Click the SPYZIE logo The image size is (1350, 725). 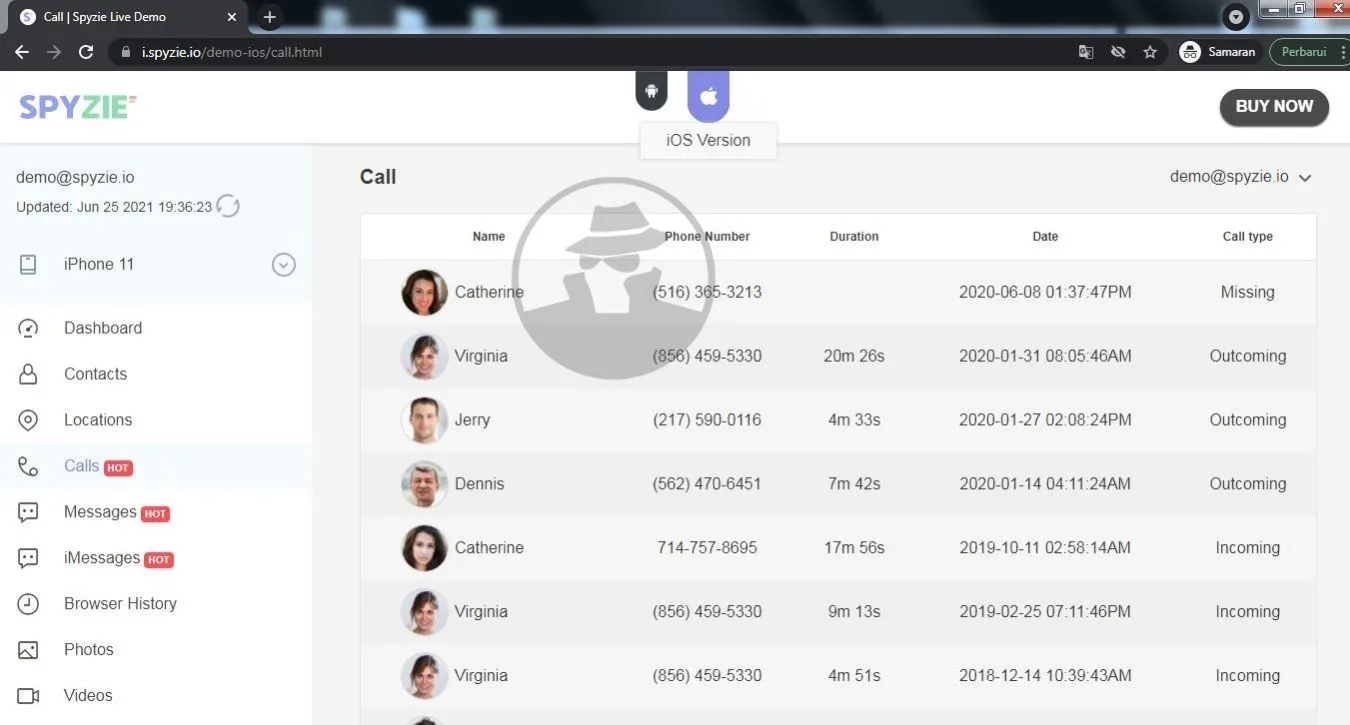[78, 107]
